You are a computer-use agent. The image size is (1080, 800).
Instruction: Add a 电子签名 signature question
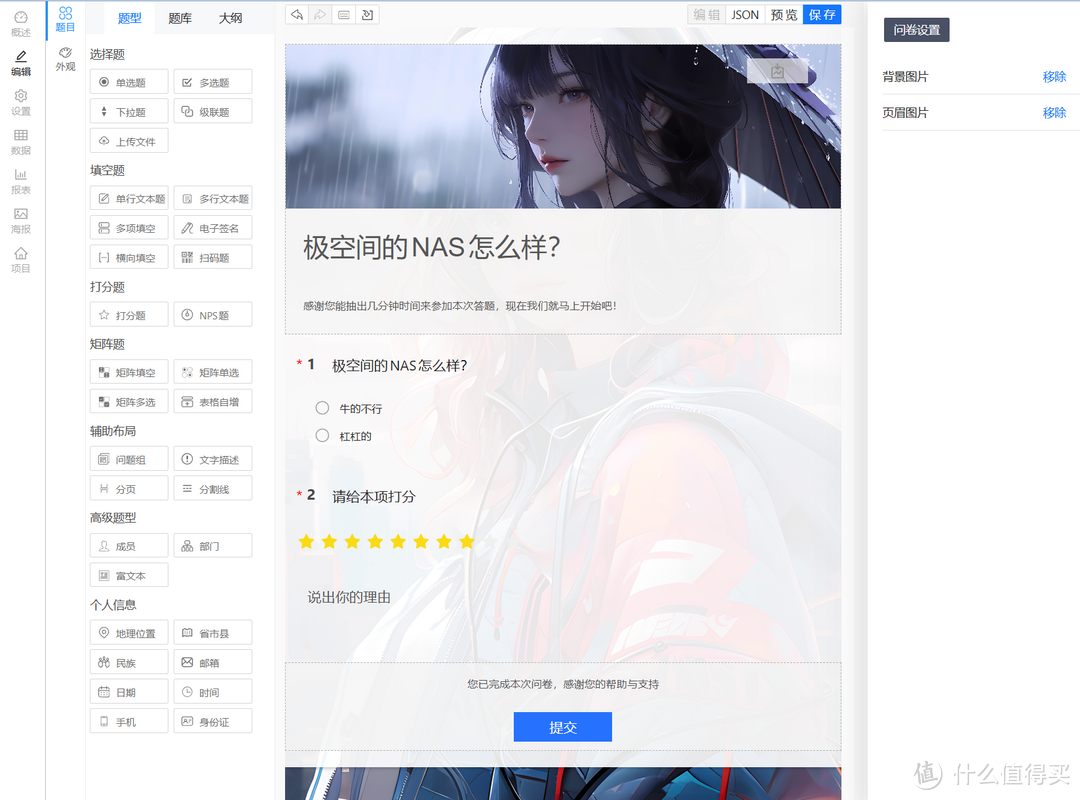[x=212, y=228]
